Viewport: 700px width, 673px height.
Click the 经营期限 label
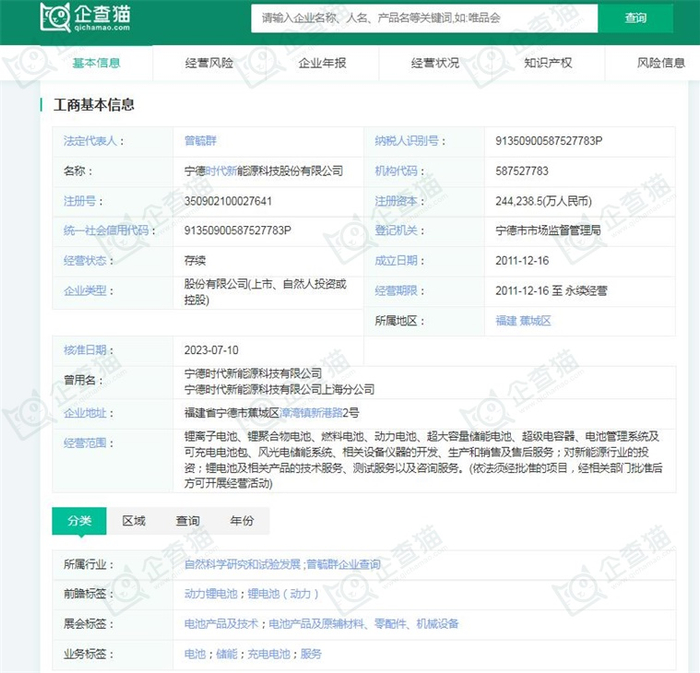[x=396, y=291]
